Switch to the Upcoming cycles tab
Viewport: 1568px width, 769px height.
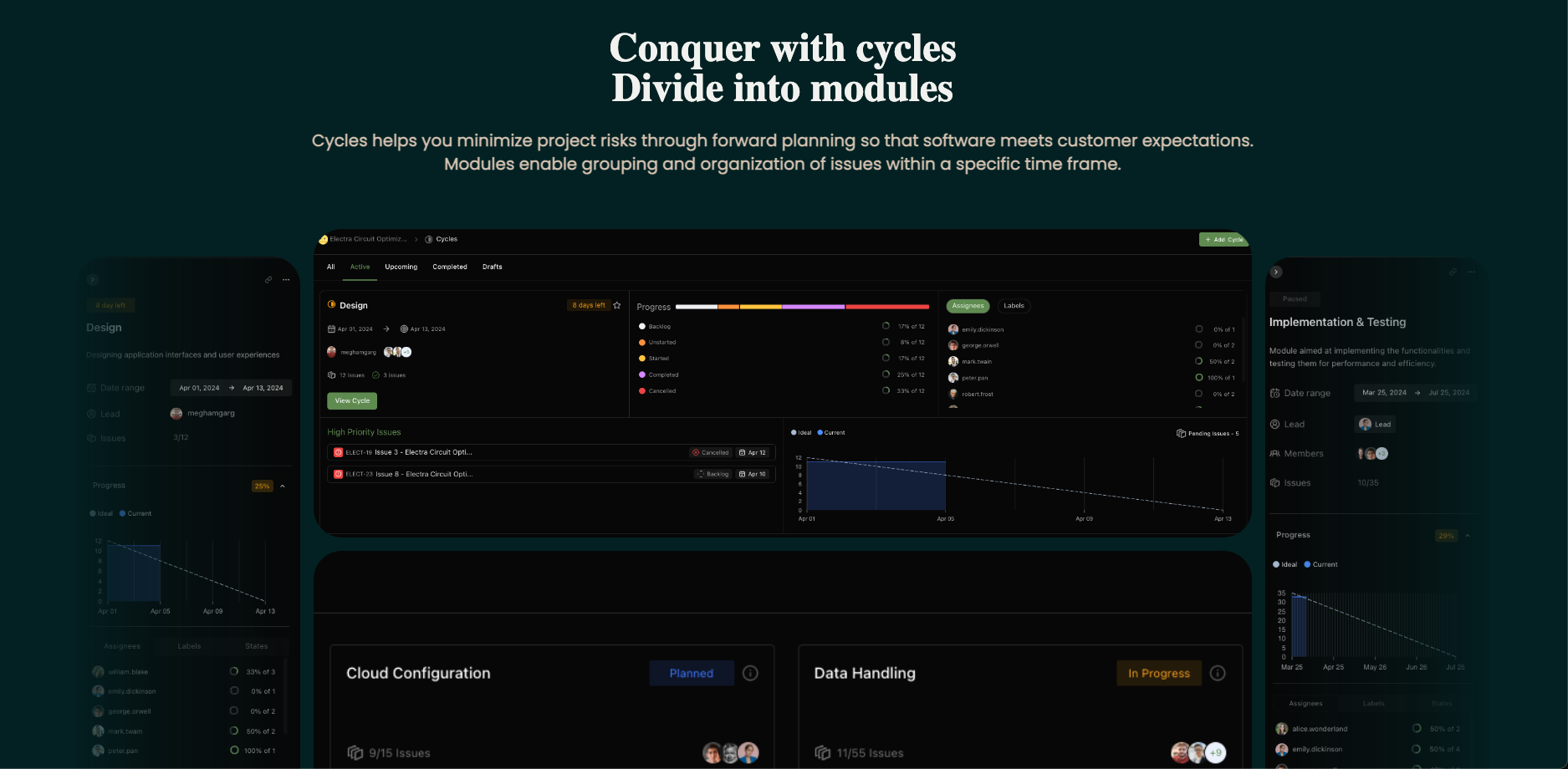point(401,267)
